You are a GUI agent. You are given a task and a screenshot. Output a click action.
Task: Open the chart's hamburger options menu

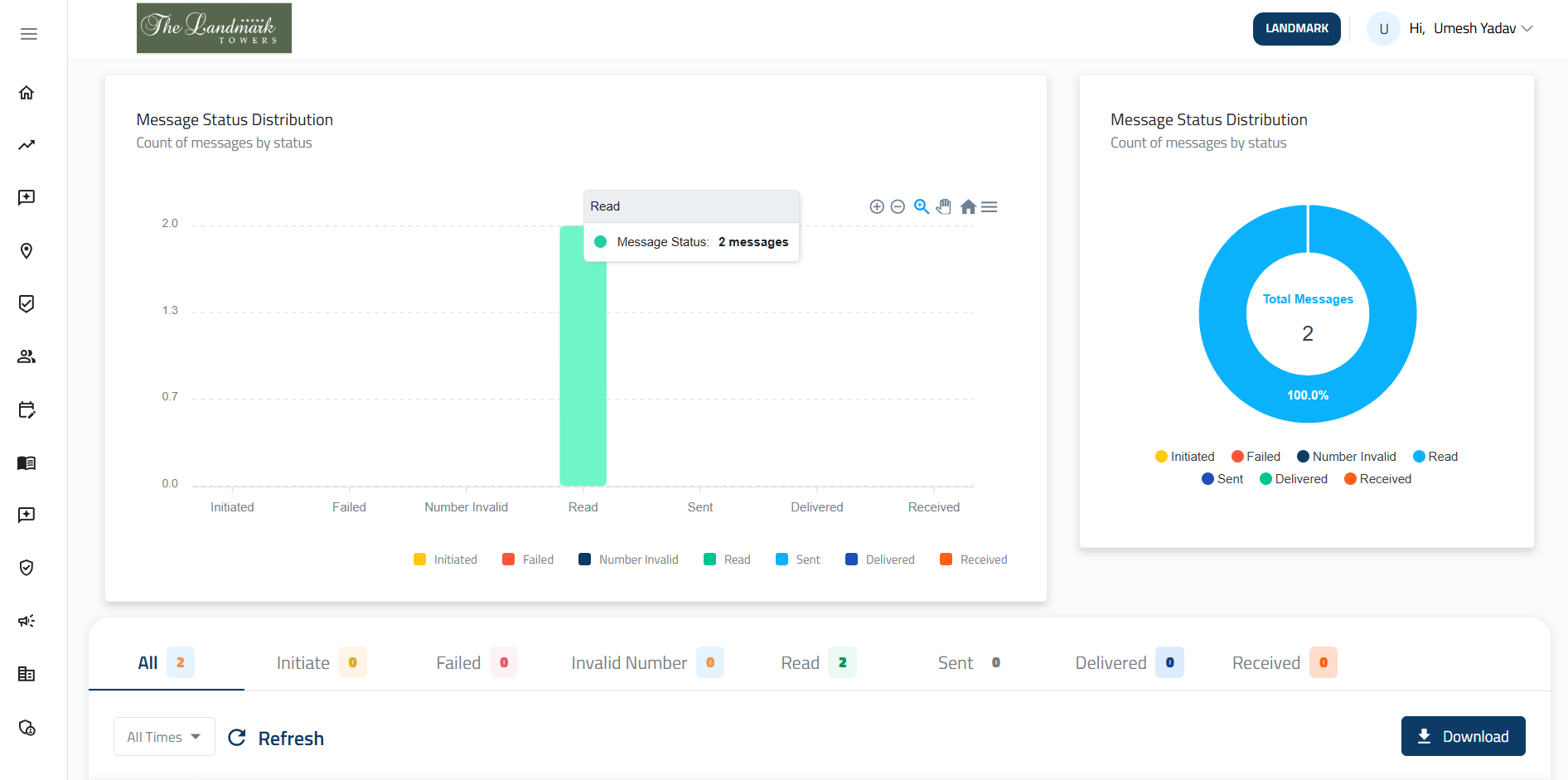coord(989,206)
